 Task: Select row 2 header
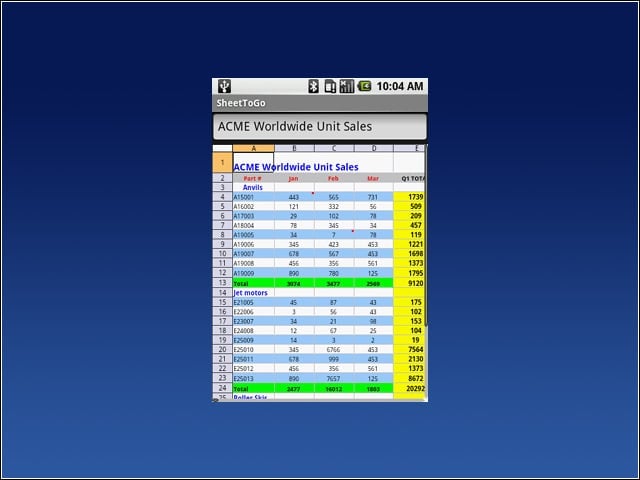(x=222, y=178)
